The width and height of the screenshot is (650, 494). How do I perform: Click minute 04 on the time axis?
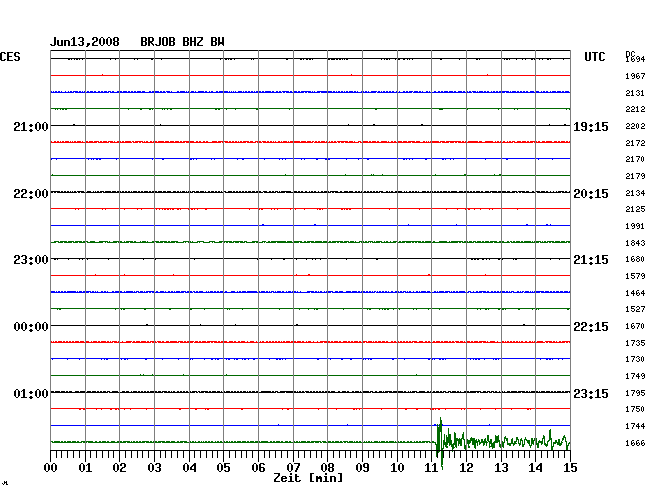[x=189, y=468]
